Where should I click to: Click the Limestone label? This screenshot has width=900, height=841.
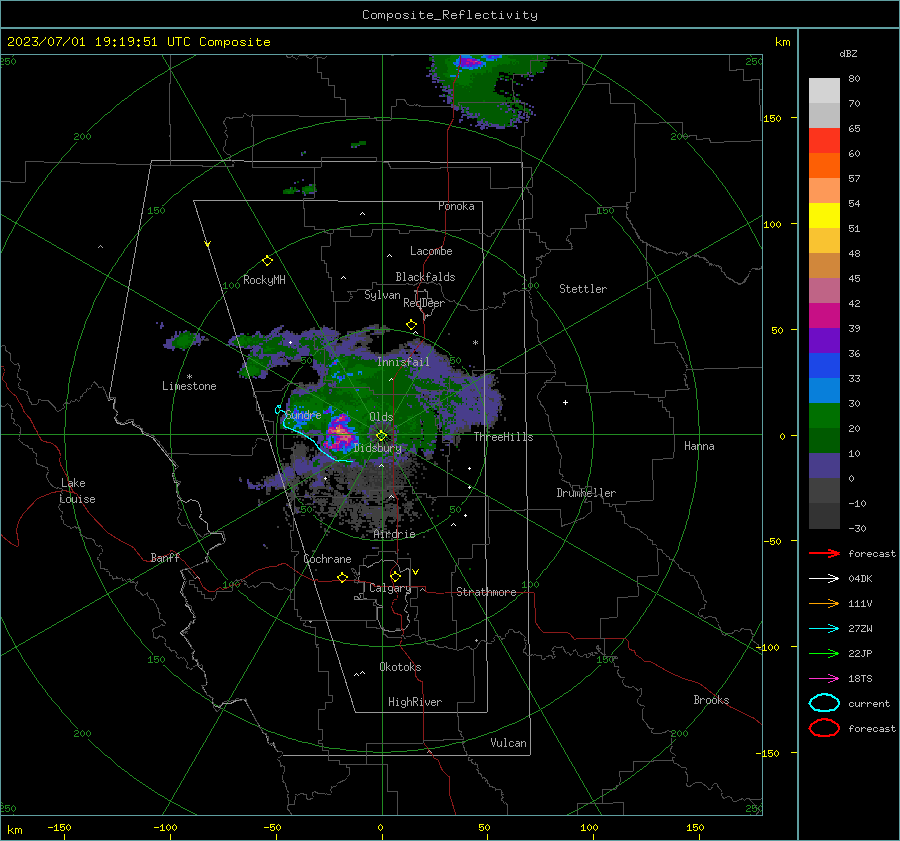tap(189, 386)
